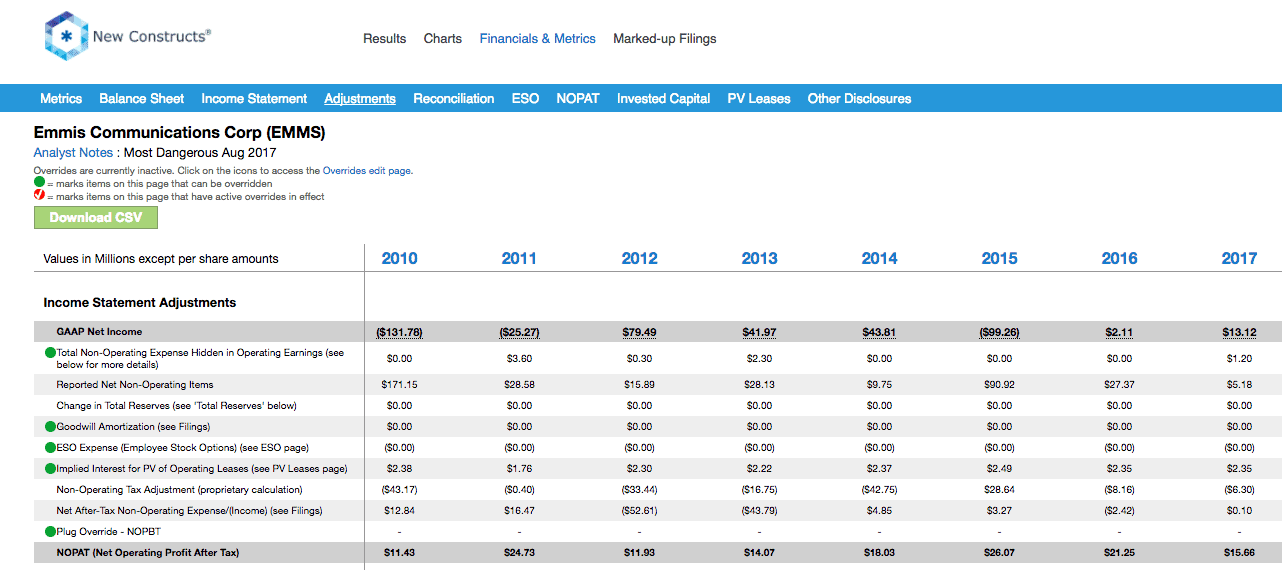Click green override dot beside Implied Interest
This screenshot has height=570, width=1282.
(x=50, y=469)
